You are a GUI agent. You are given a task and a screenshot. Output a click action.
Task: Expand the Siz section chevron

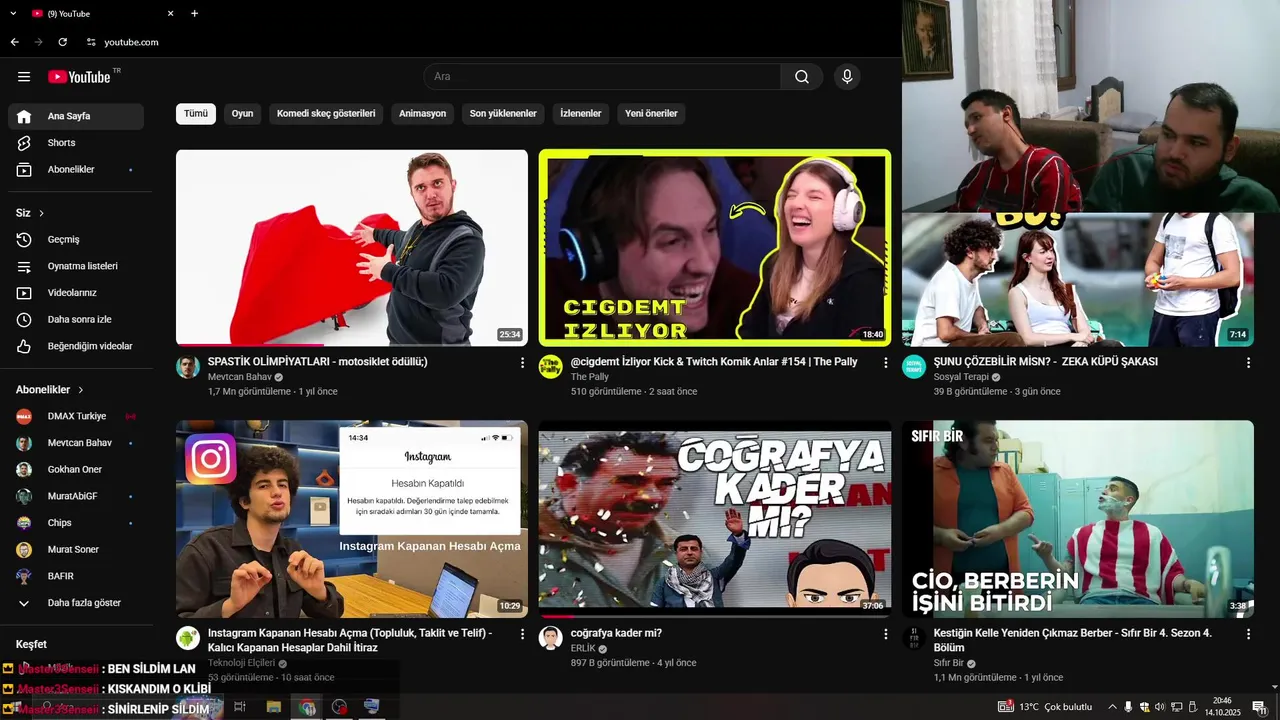41,213
